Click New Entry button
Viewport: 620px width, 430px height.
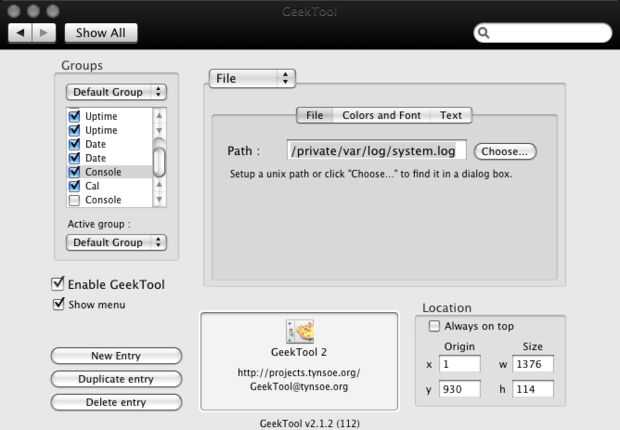tap(116, 356)
